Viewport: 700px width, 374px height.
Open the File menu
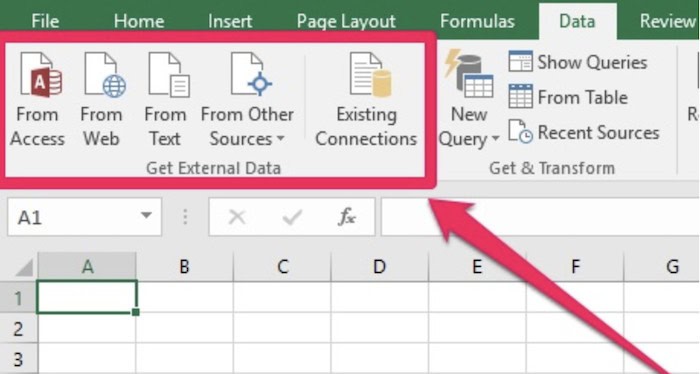pyautogui.click(x=45, y=21)
